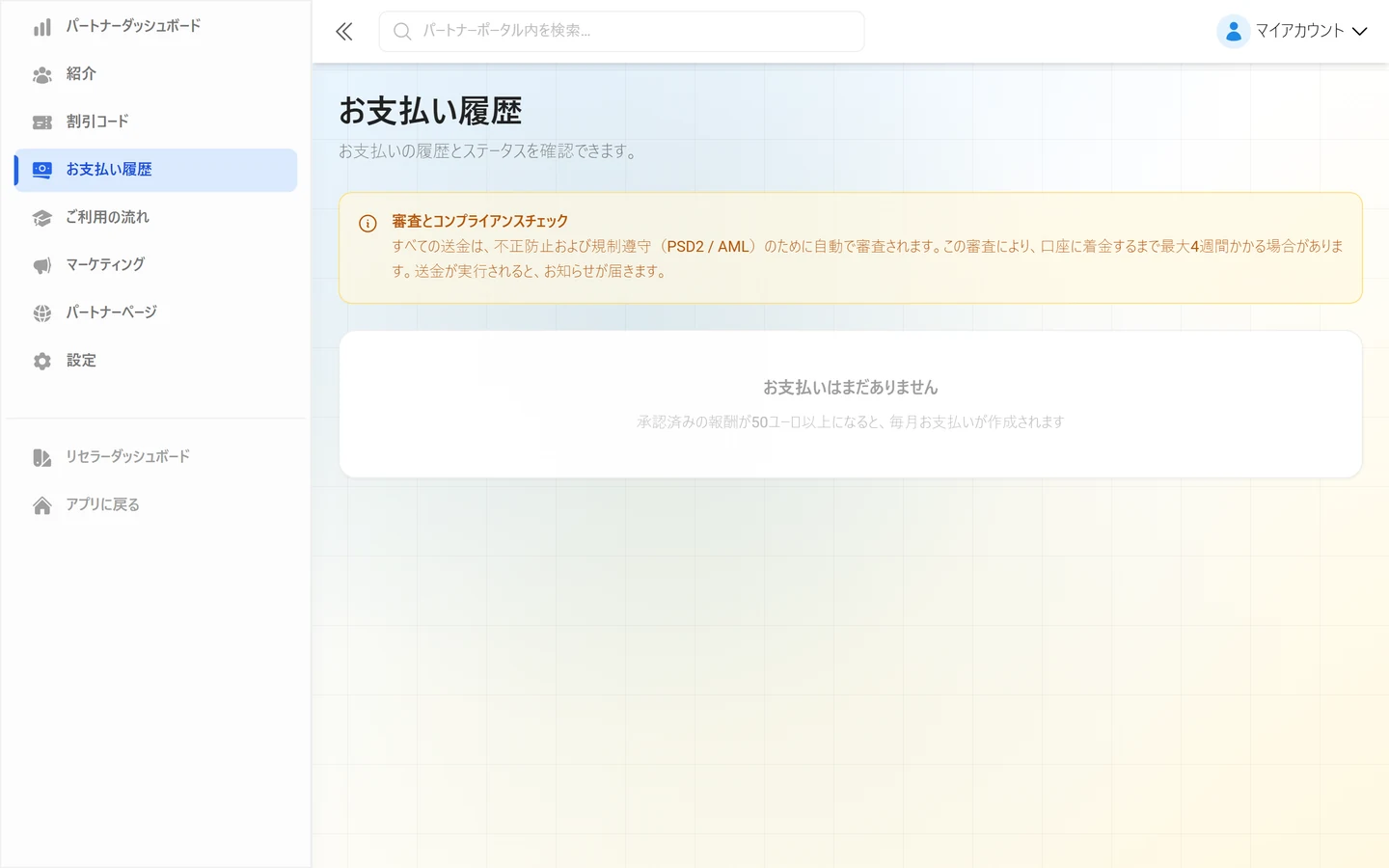Click the パートナーページ globe icon
Viewport: 1389px width, 868px height.
(x=42, y=313)
